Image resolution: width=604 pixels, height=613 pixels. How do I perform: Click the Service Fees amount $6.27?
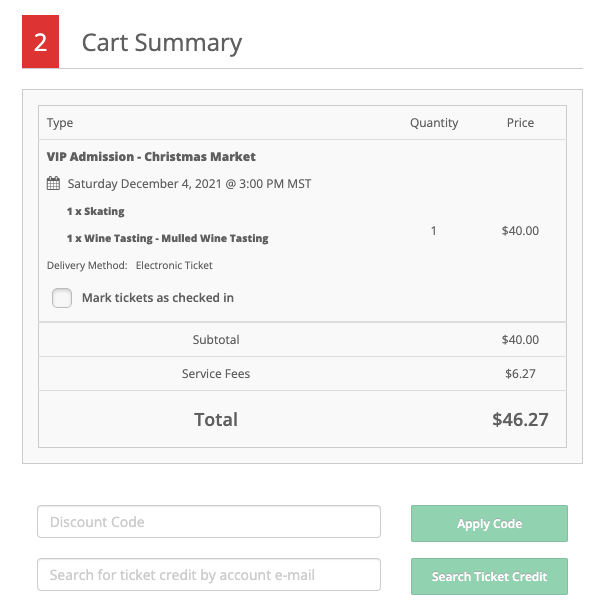tap(520, 374)
